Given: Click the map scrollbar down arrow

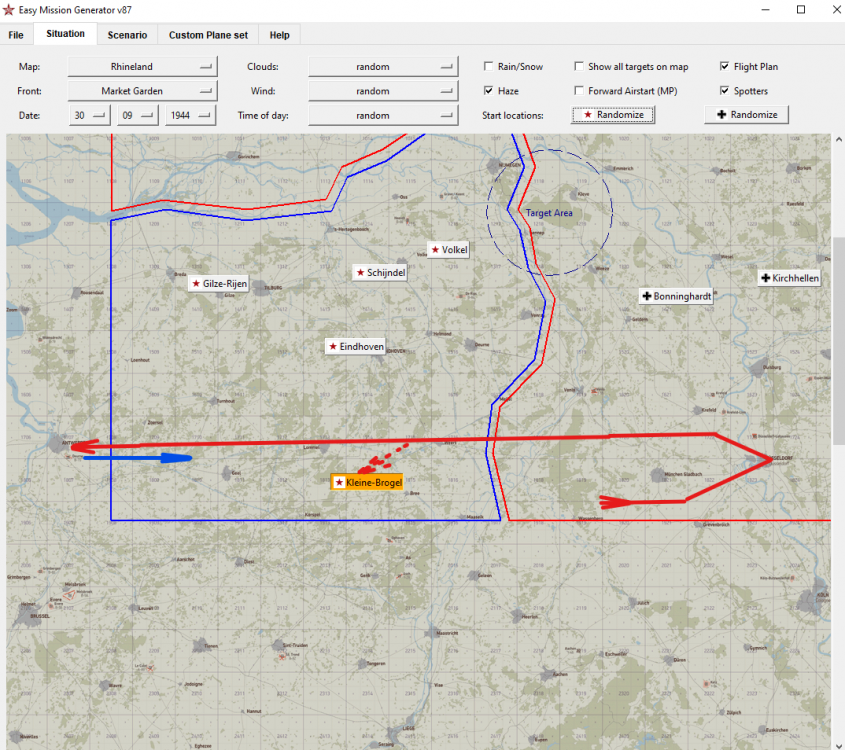Looking at the screenshot, I should coord(839,745).
